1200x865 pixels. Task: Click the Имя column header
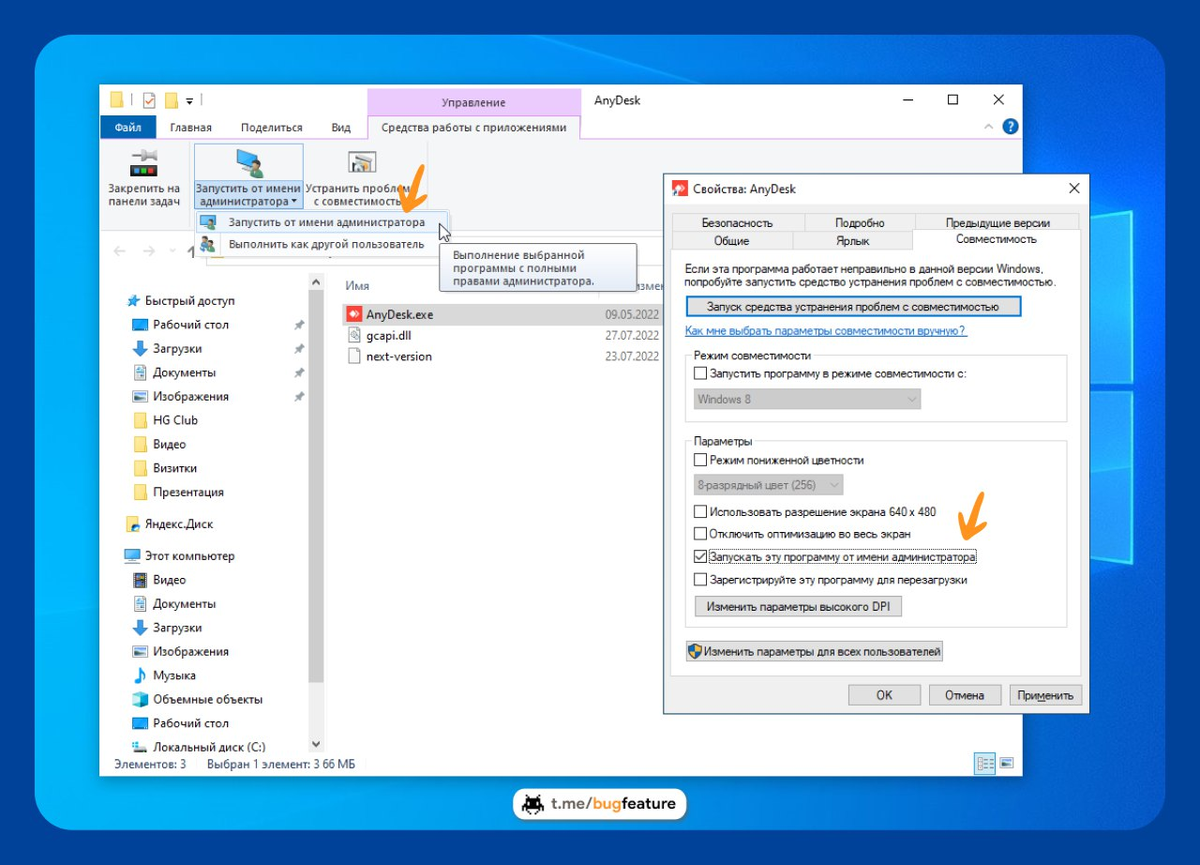click(357, 286)
